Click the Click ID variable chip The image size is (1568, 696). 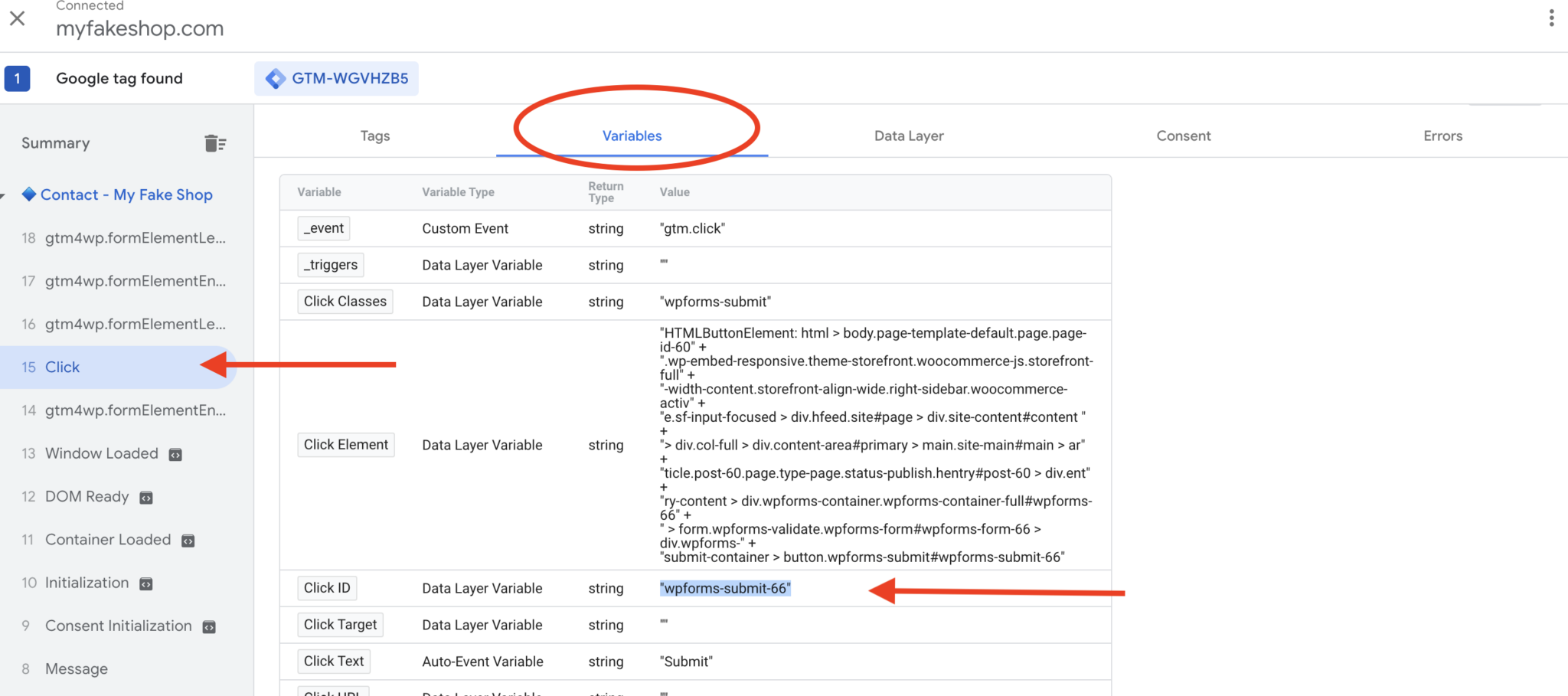coord(327,588)
